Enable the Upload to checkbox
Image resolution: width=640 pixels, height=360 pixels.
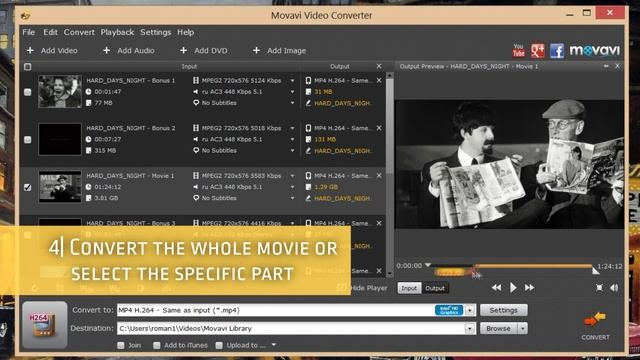219,345
